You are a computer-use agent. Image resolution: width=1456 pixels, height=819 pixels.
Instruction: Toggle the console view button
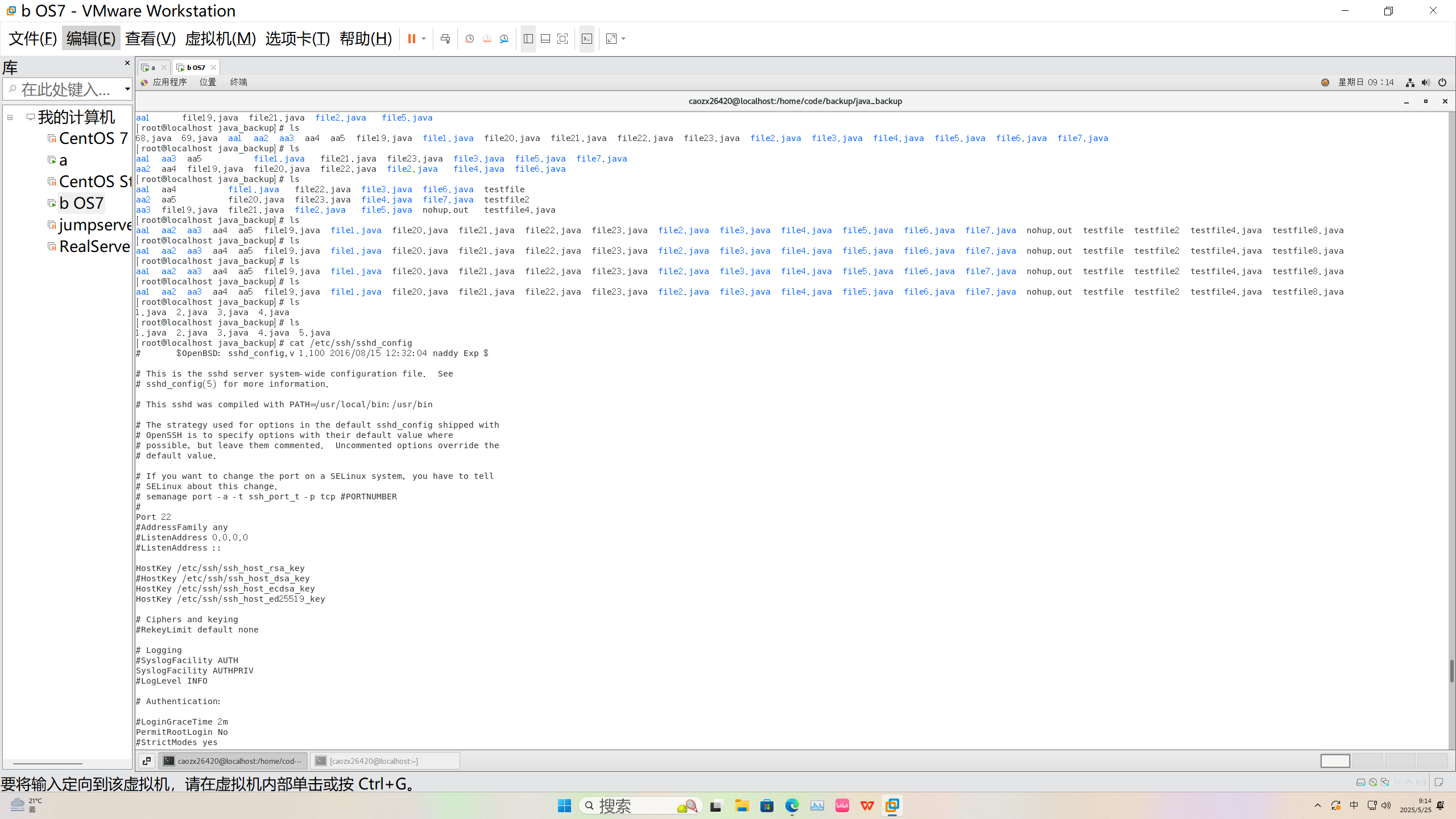587,39
